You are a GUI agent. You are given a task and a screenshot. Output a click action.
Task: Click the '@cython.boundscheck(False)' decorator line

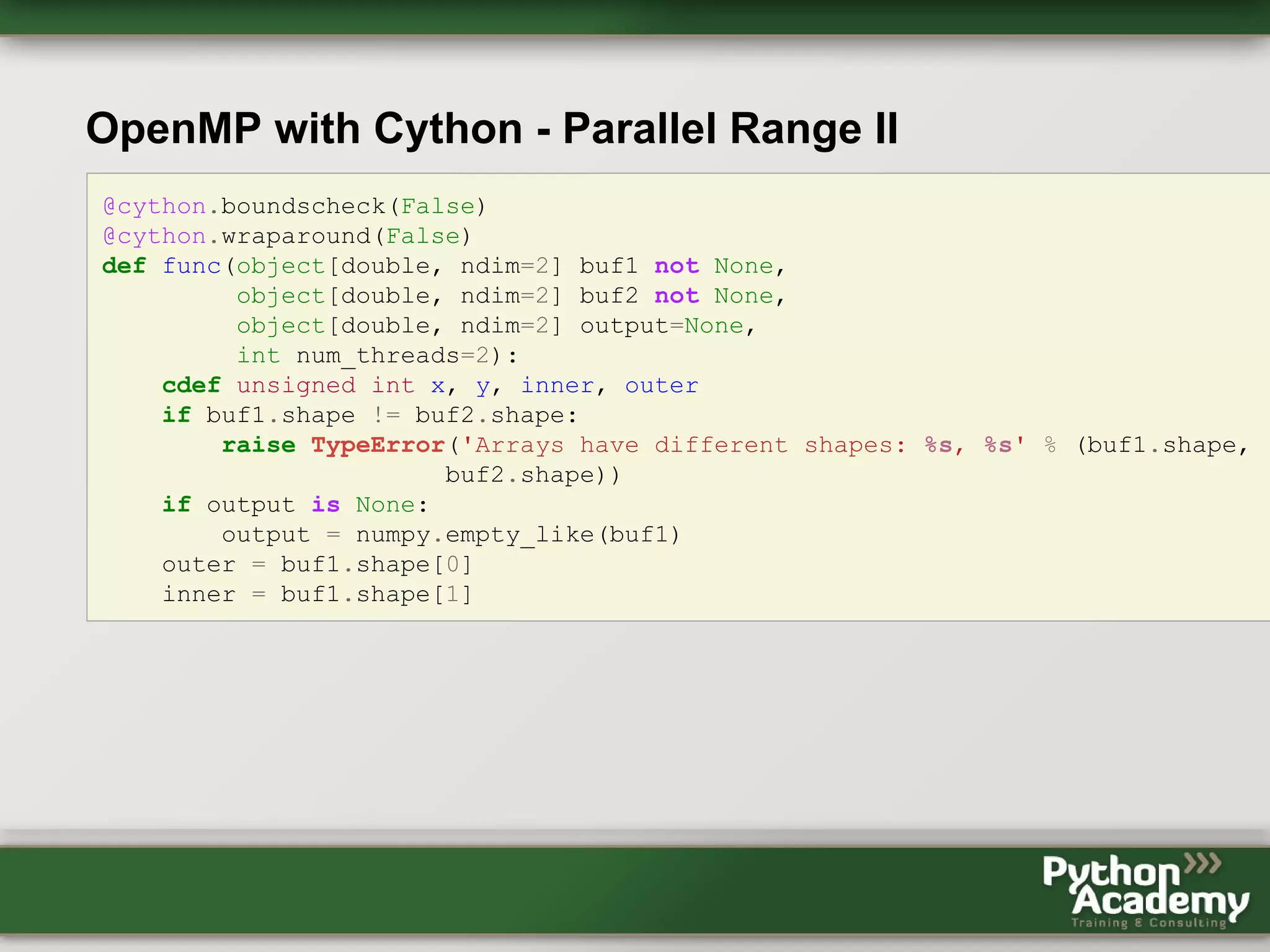click(x=295, y=206)
